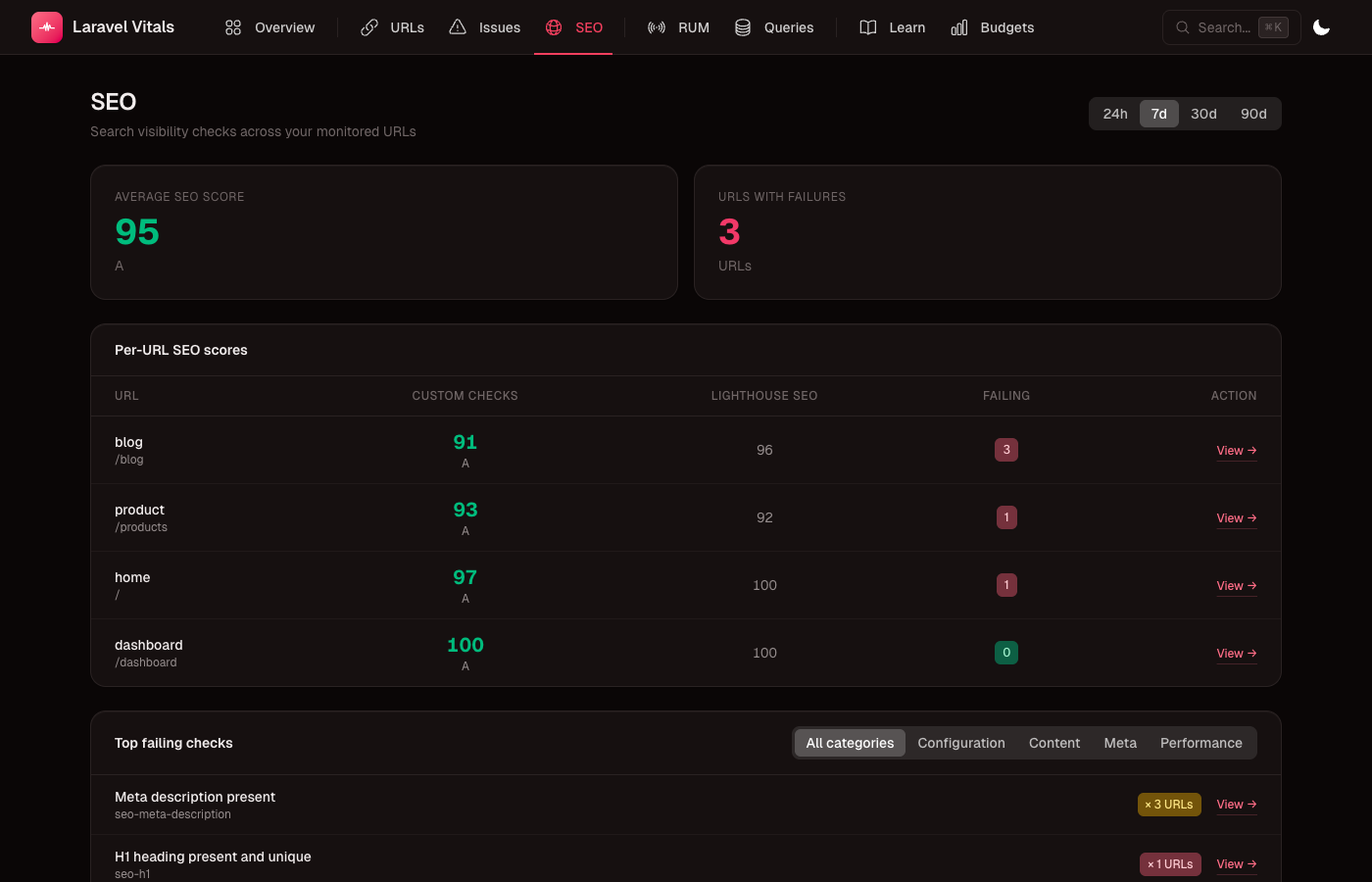Select the 30d time range
This screenshot has width=1372, height=882.
[x=1203, y=114]
